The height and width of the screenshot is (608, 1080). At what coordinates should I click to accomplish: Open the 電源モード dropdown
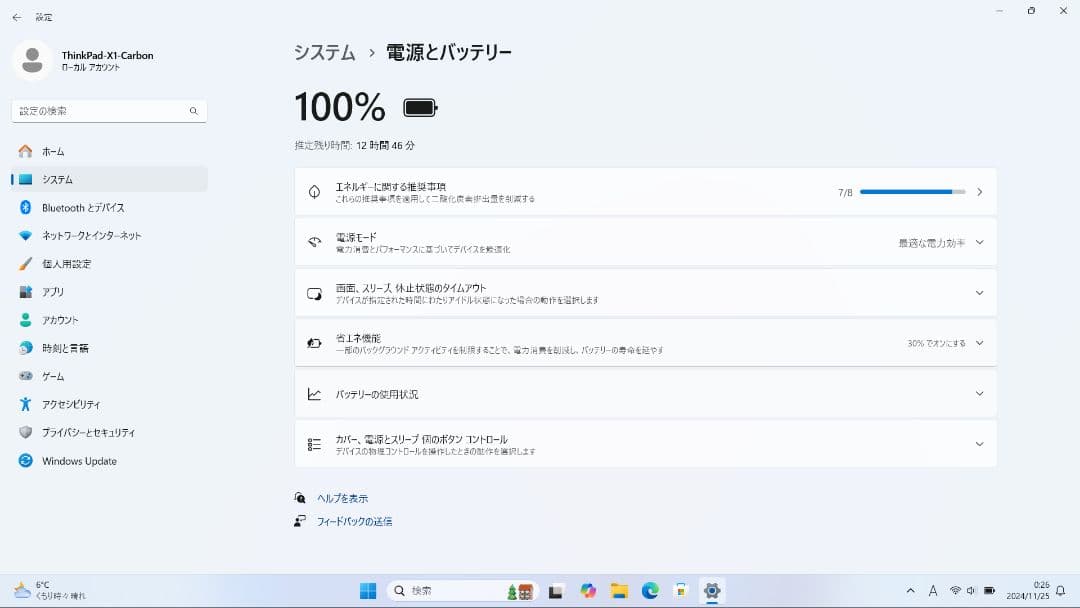pos(980,242)
